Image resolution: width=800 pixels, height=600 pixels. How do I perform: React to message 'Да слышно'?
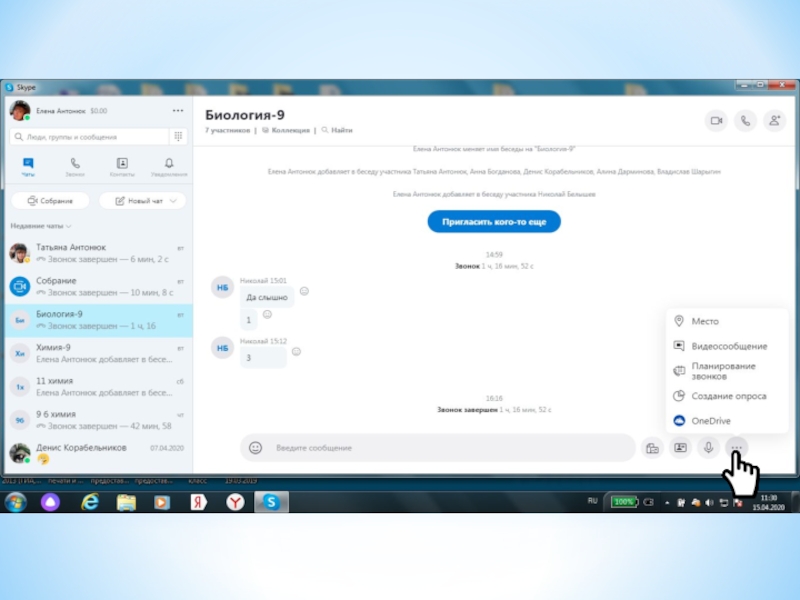coord(304,291)
